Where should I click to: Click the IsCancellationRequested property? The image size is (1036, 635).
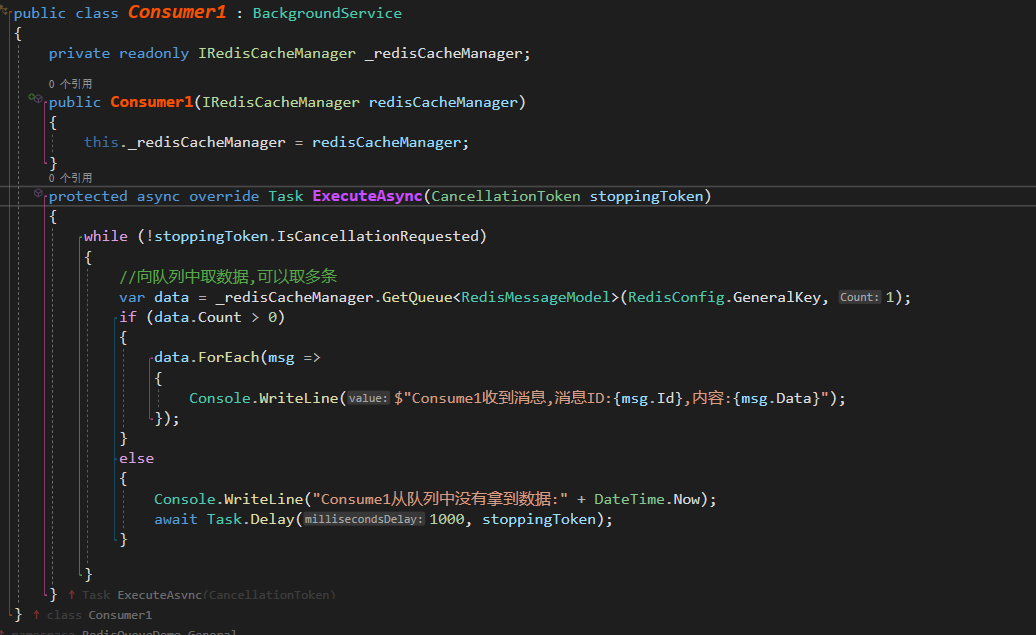pyautogui.click(x=377, y=236)
